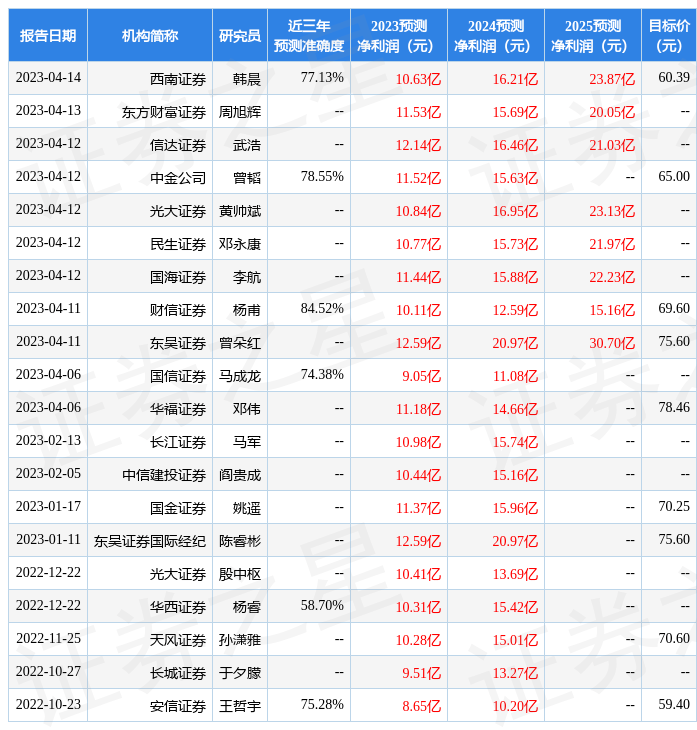Select the 2025预测净利润 column header
The width and height of the screenshot is (697, 730).
click(x=592, y=36)
